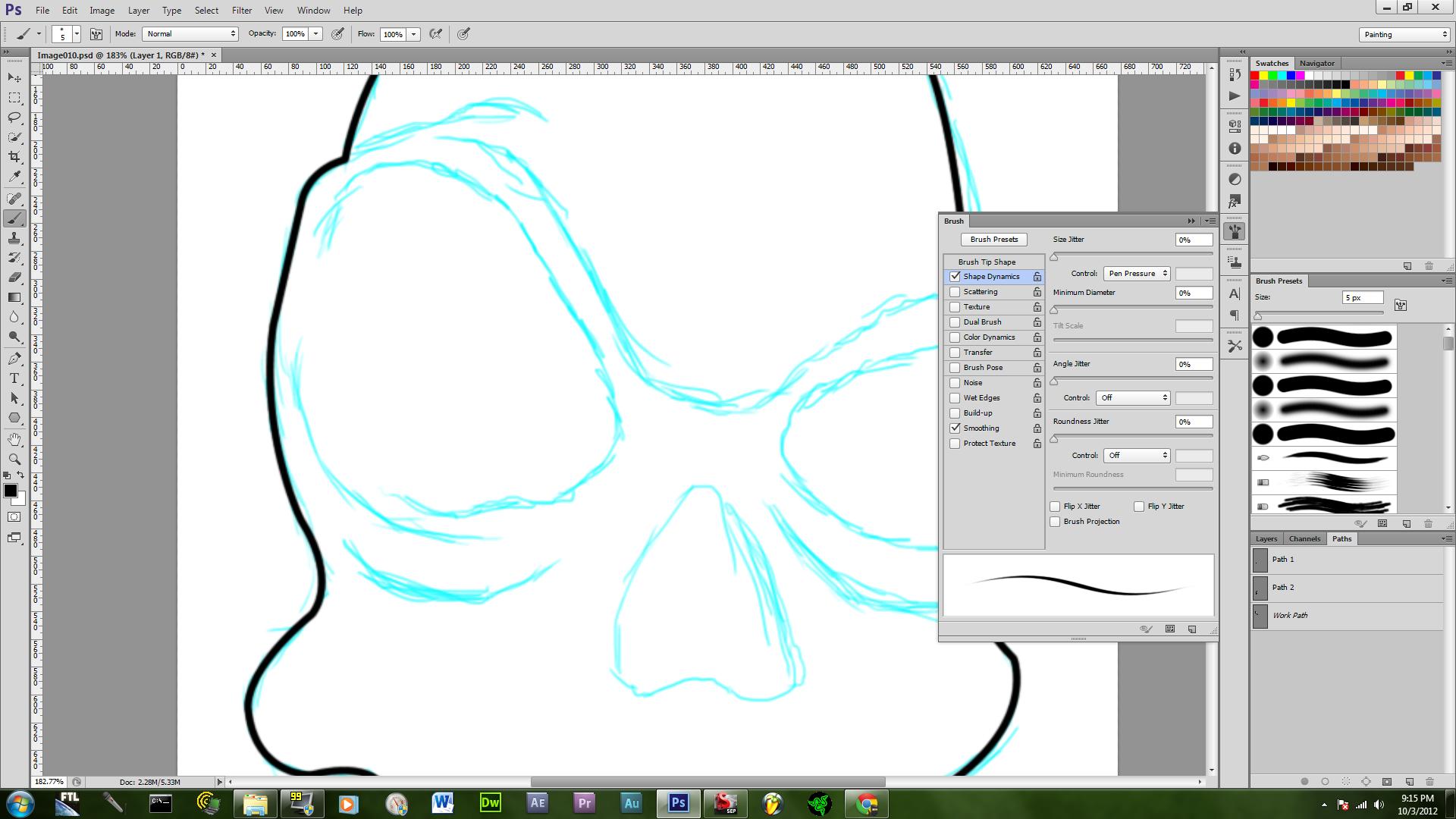Click the brush Size field in Brush Presets
Image resolution: width=1456 pixels, height=819 pixels.
click(x=1363, y=298)
